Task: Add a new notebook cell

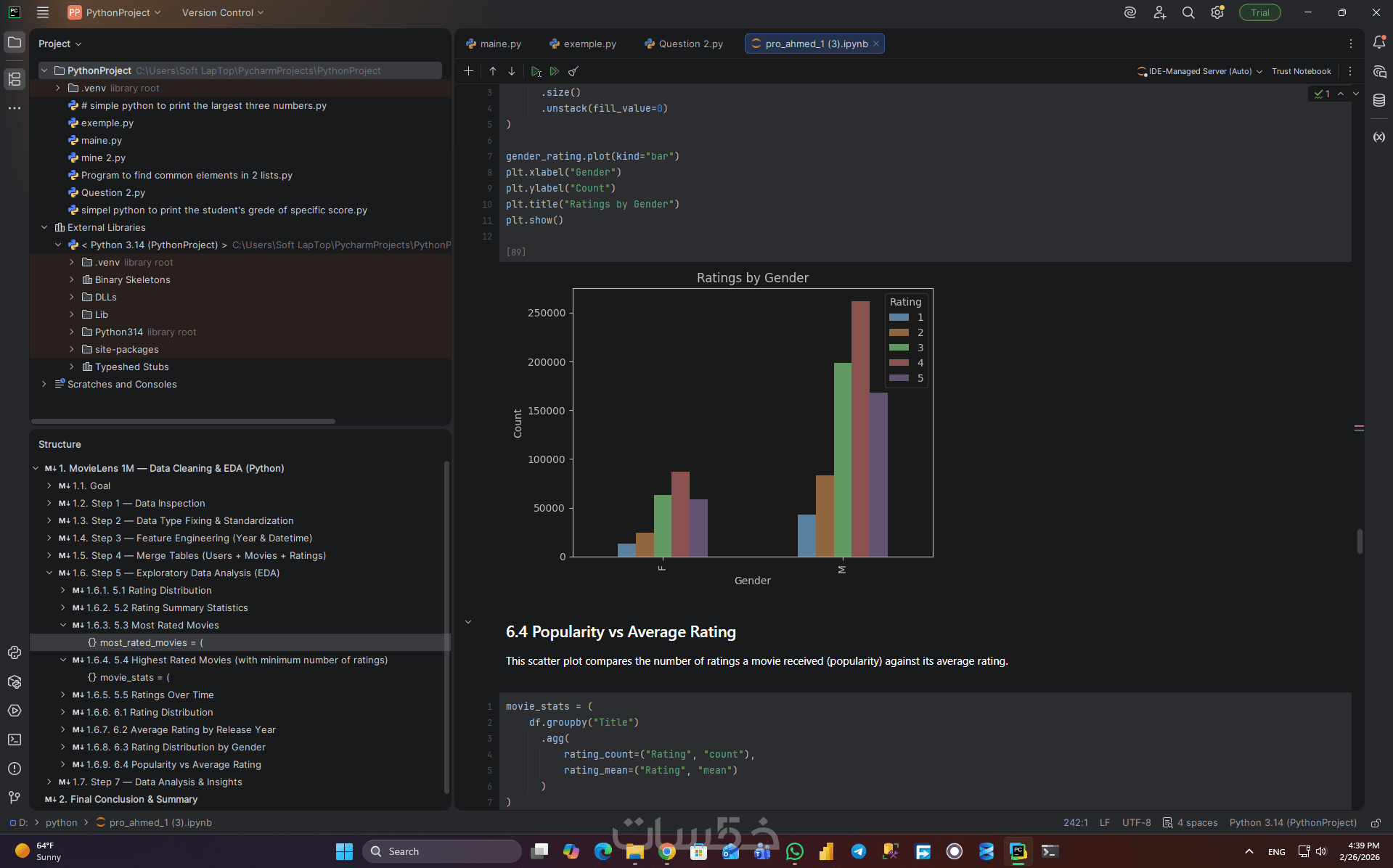Action: [468, 71]
